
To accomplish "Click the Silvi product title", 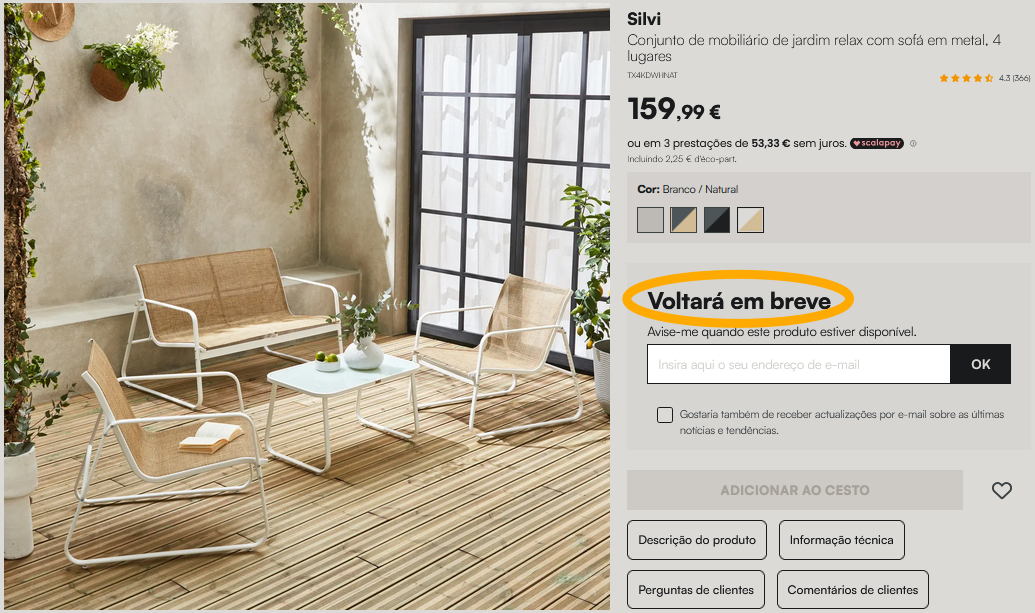I will tap(644, 19).
